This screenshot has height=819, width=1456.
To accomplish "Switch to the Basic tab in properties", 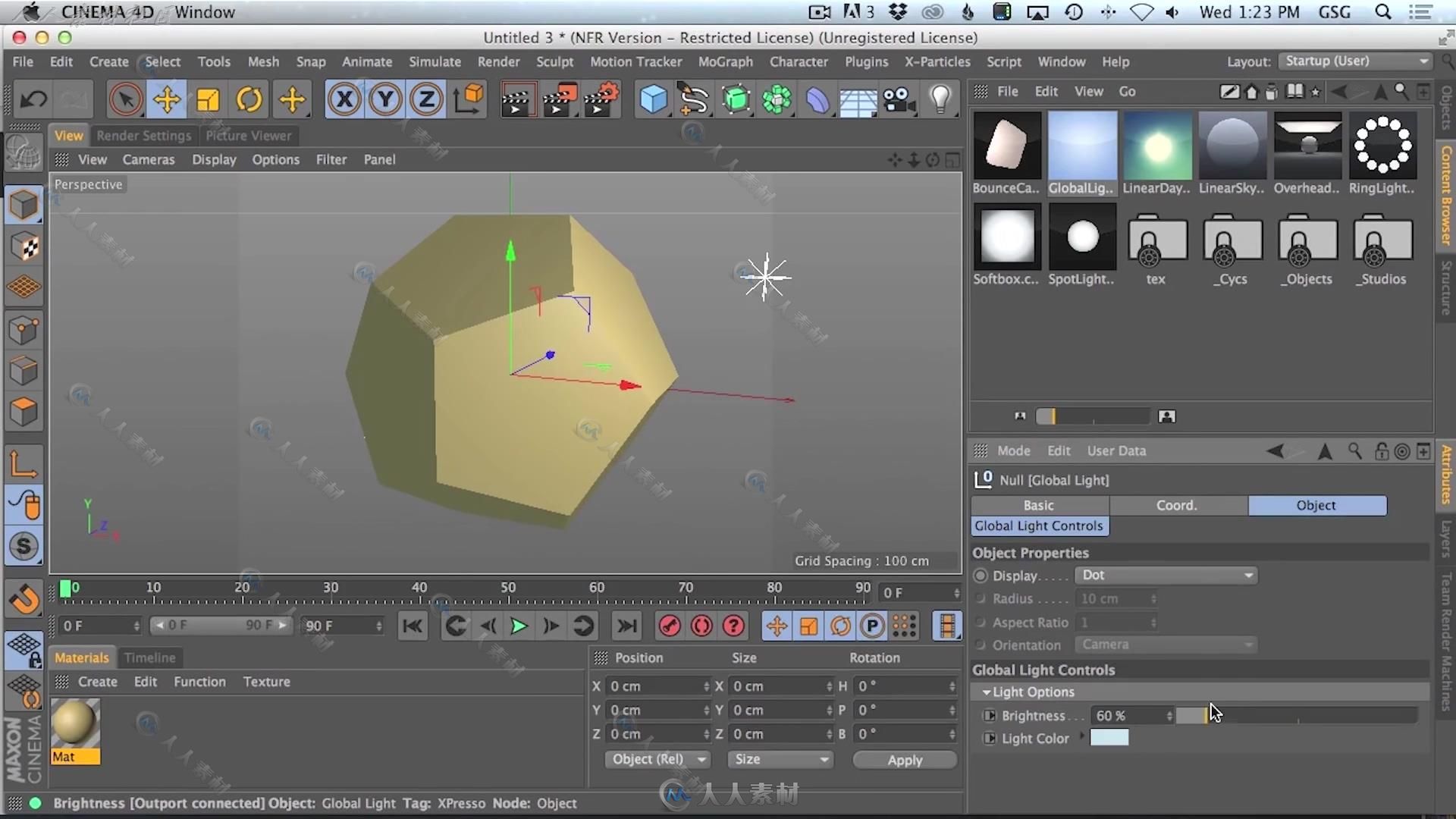I will pyautogui.click(x=1037, y=505).
